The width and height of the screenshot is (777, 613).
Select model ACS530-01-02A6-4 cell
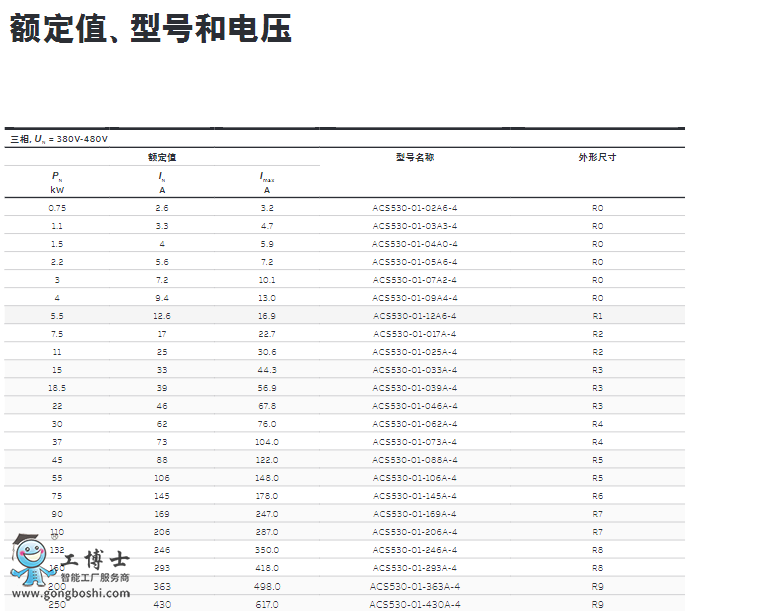[415, 208]
